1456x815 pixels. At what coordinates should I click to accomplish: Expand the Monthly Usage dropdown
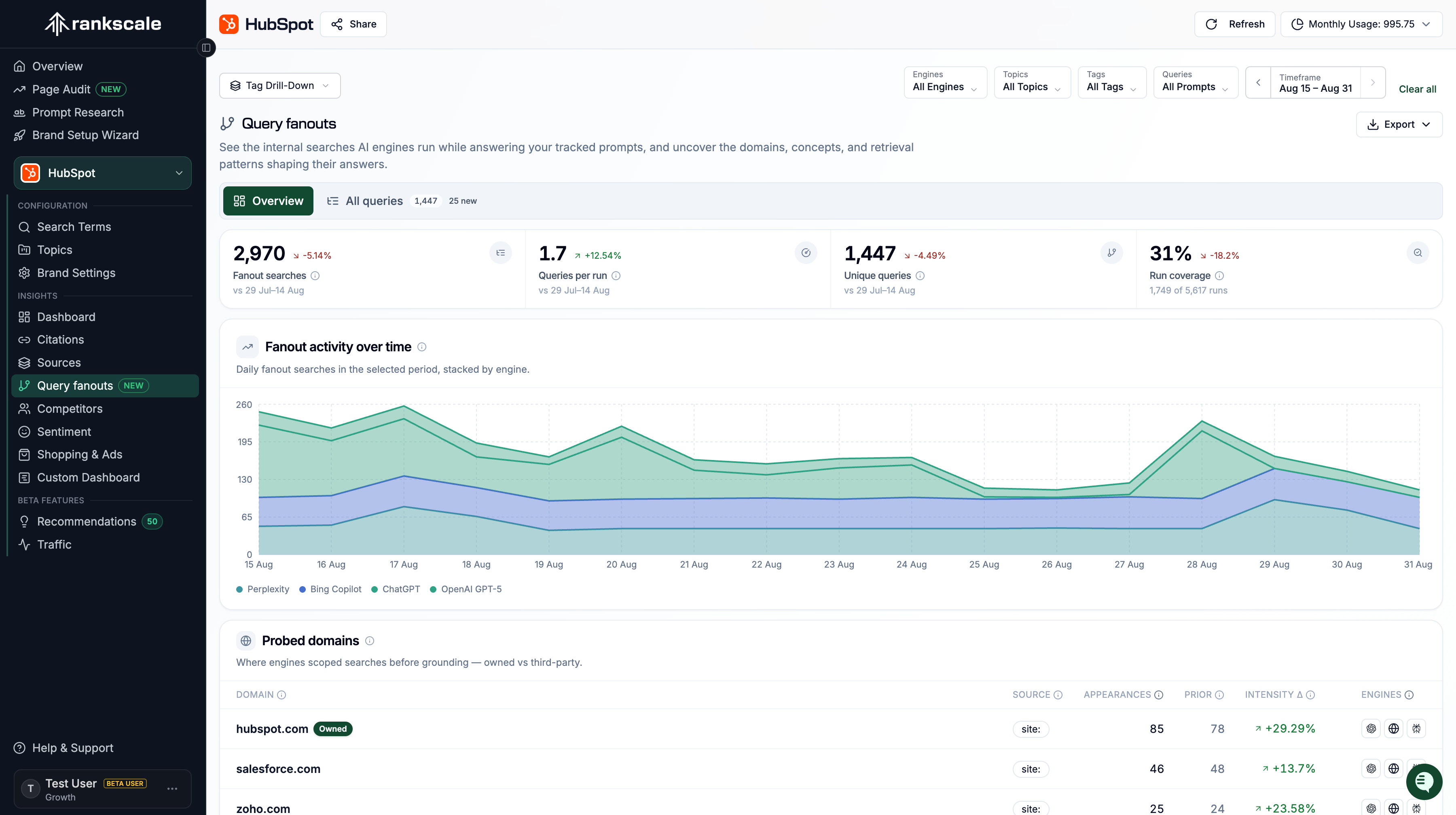click(1361, 24)
